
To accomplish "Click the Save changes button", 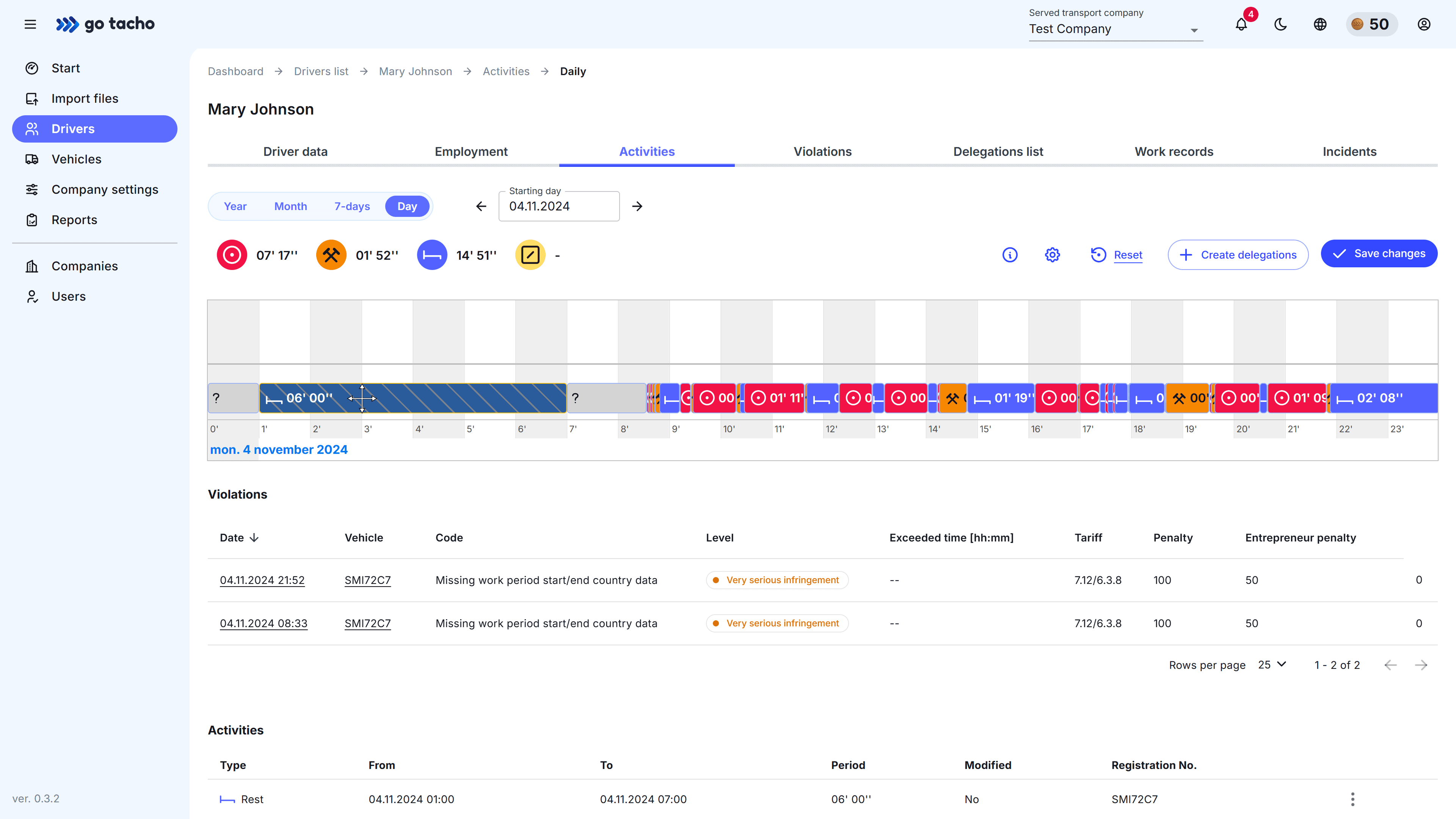I will coord(1379,254).
